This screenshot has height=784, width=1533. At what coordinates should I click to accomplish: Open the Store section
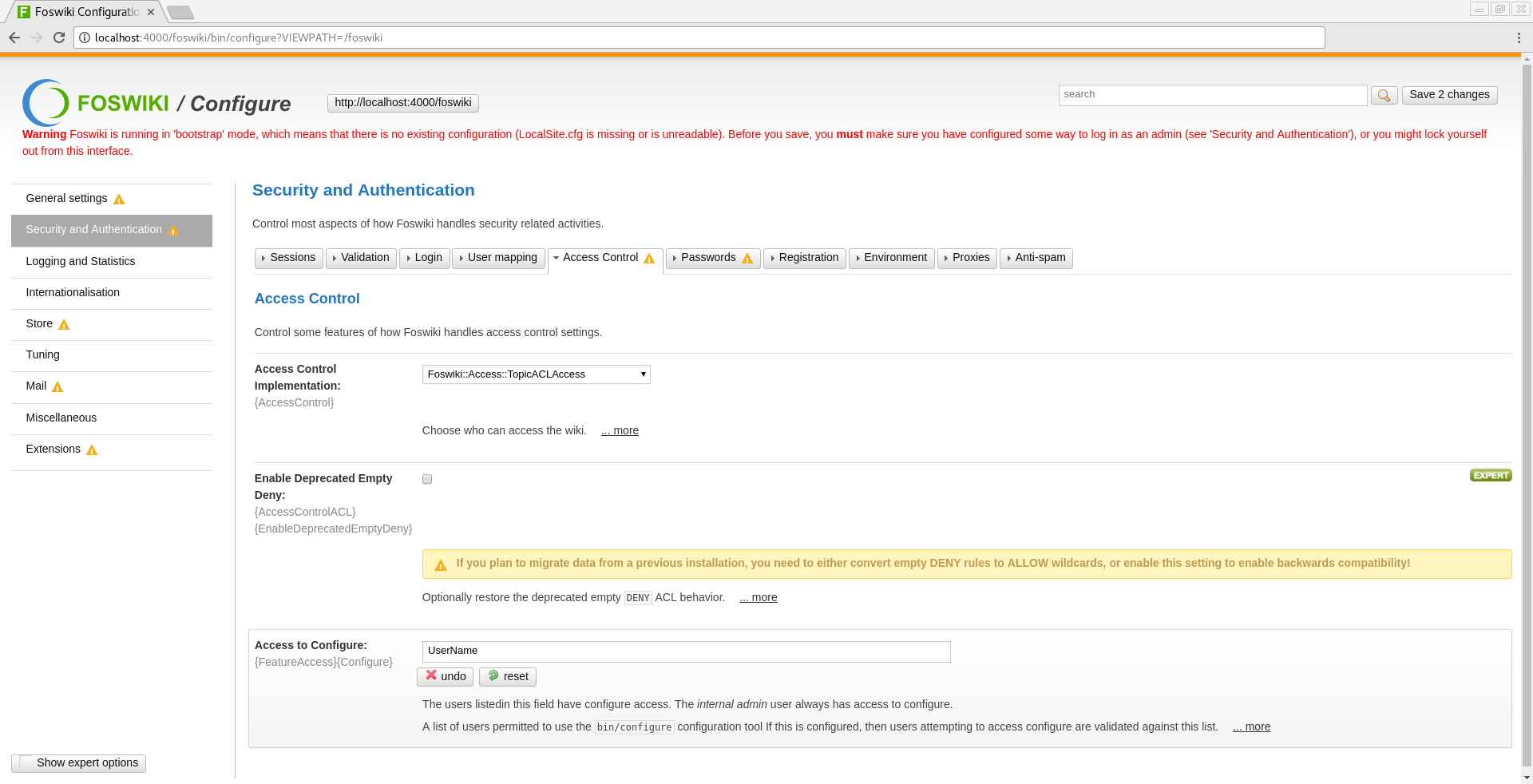tap(112, 324)
